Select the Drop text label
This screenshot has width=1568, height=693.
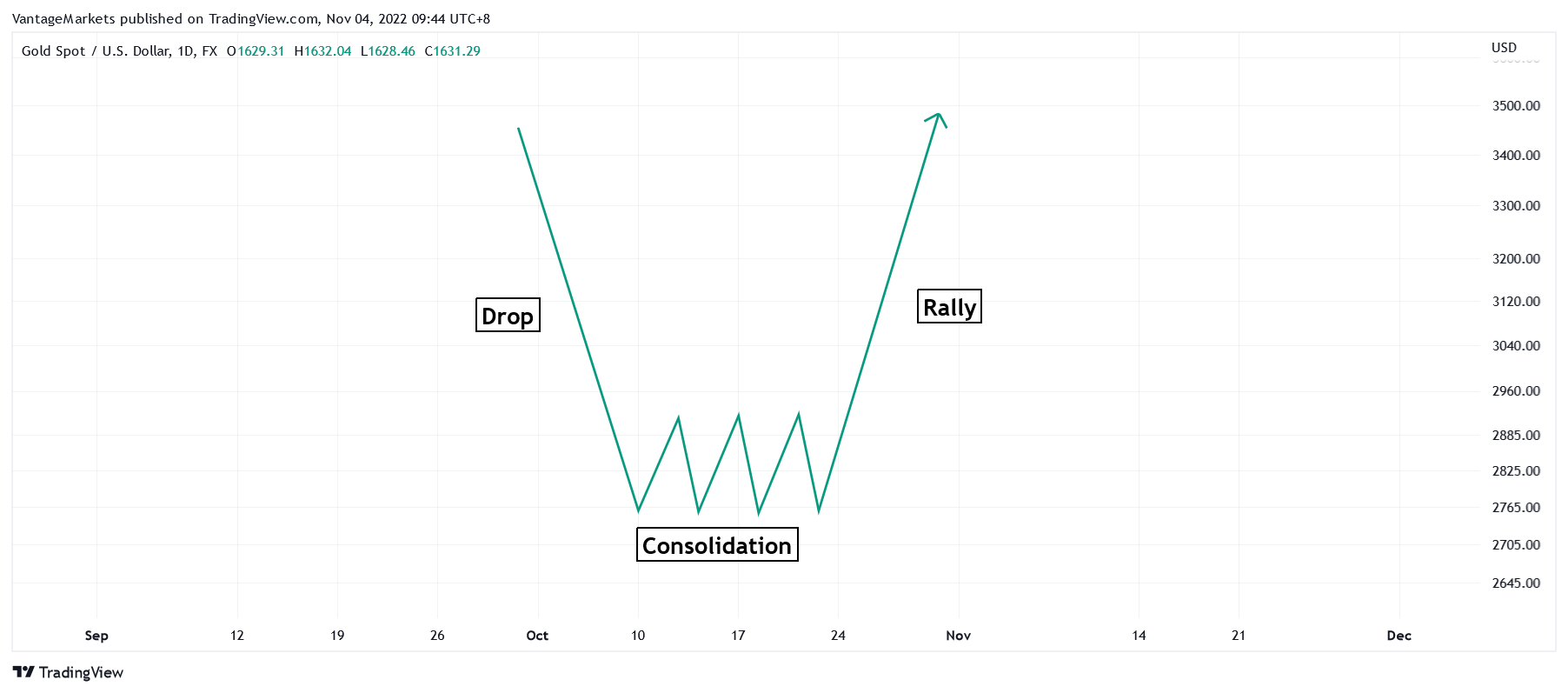click(508, 316)
